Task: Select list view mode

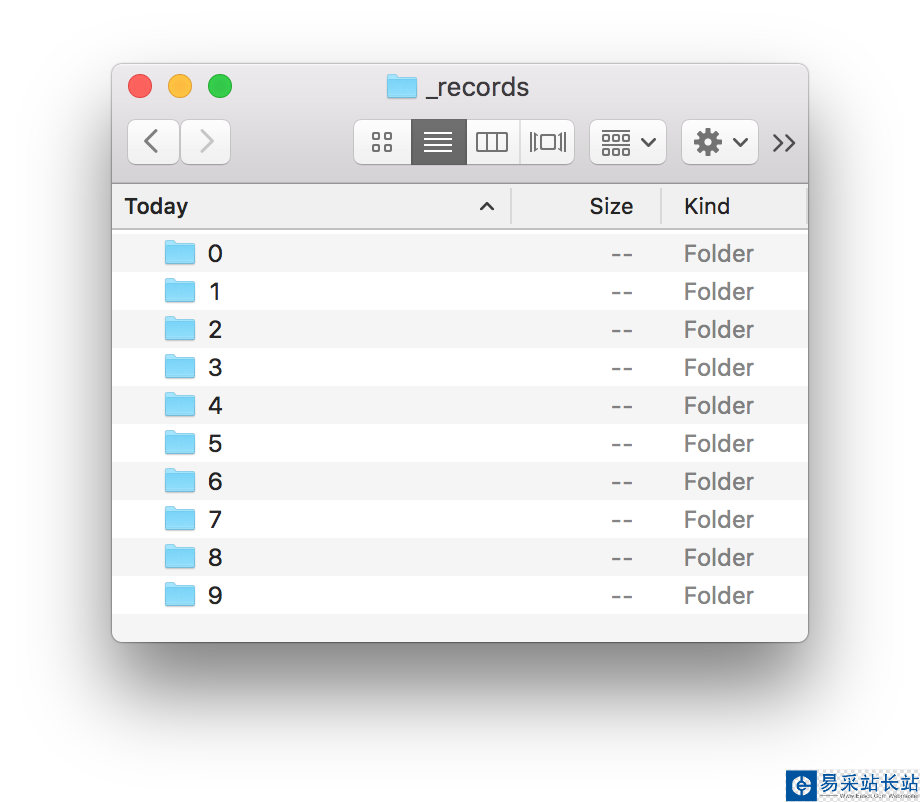Action: pyautogui.click(x=438, y=142)
